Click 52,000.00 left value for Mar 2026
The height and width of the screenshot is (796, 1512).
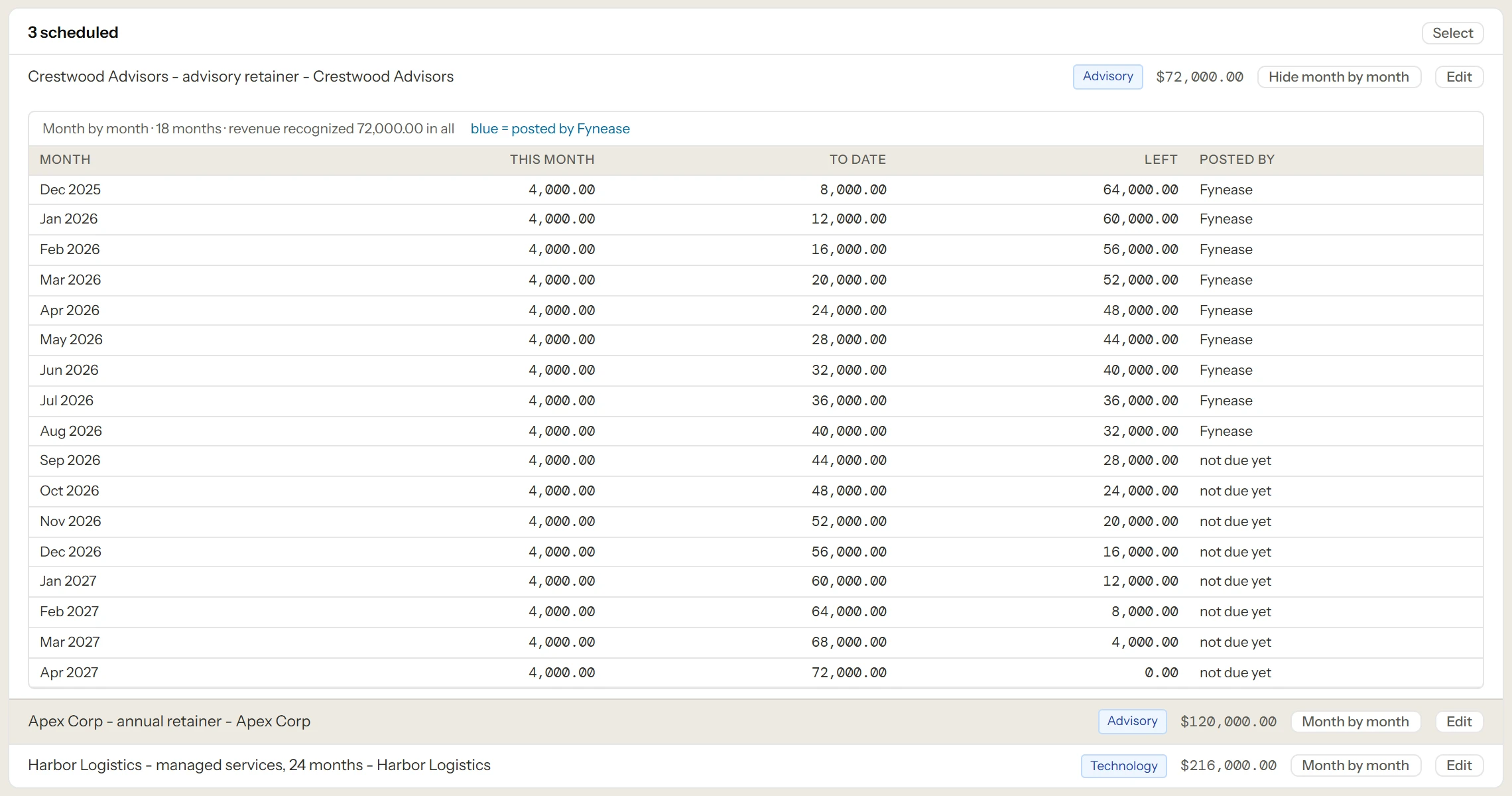pos(1141,280)
